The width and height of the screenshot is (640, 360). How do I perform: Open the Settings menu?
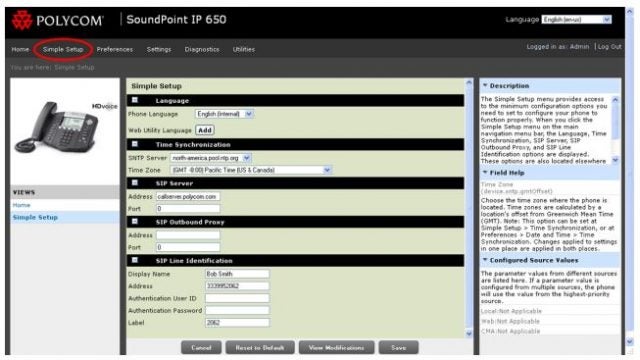click(159, 49)
